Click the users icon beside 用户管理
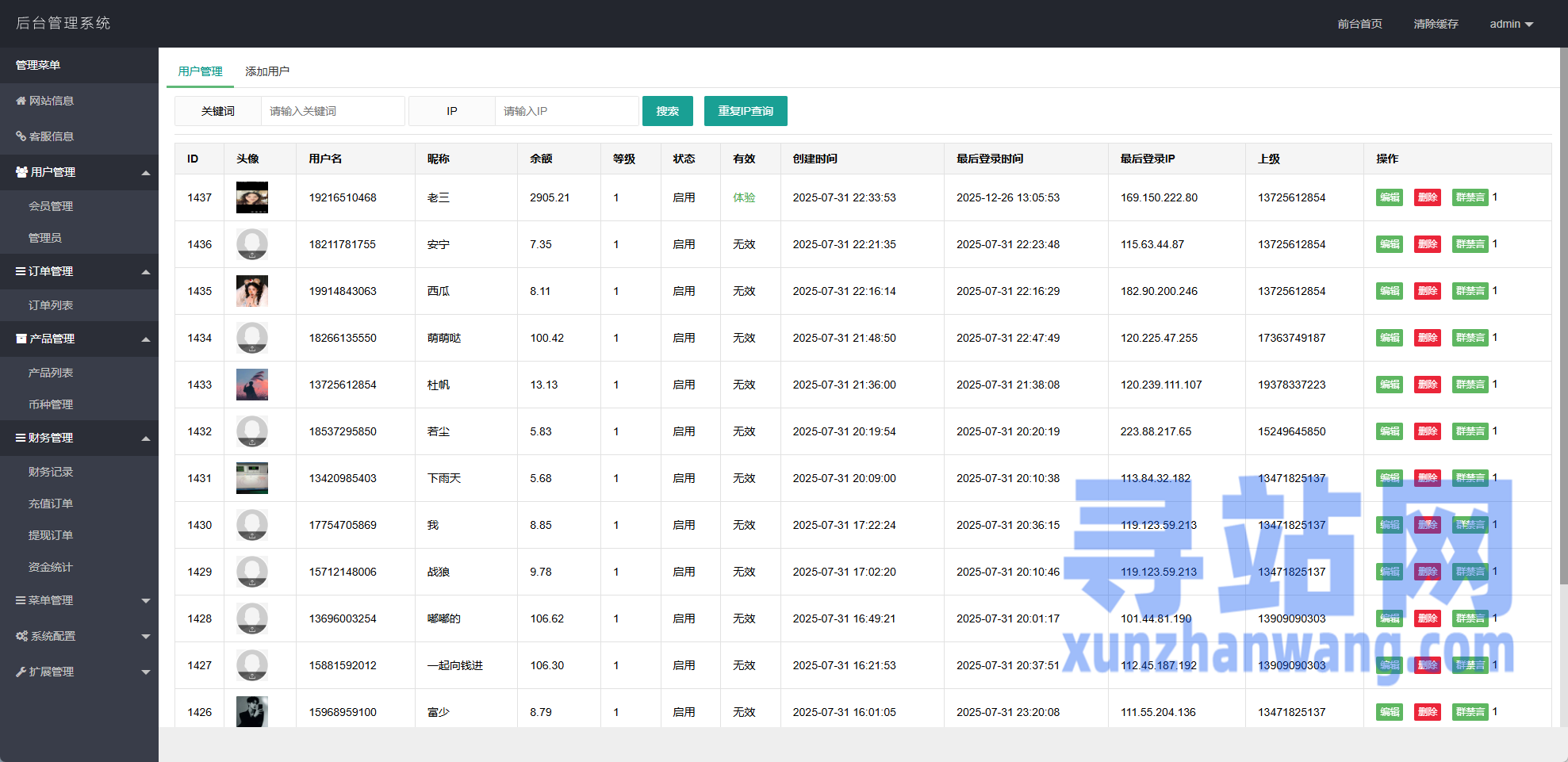 (x=21, y=172)
